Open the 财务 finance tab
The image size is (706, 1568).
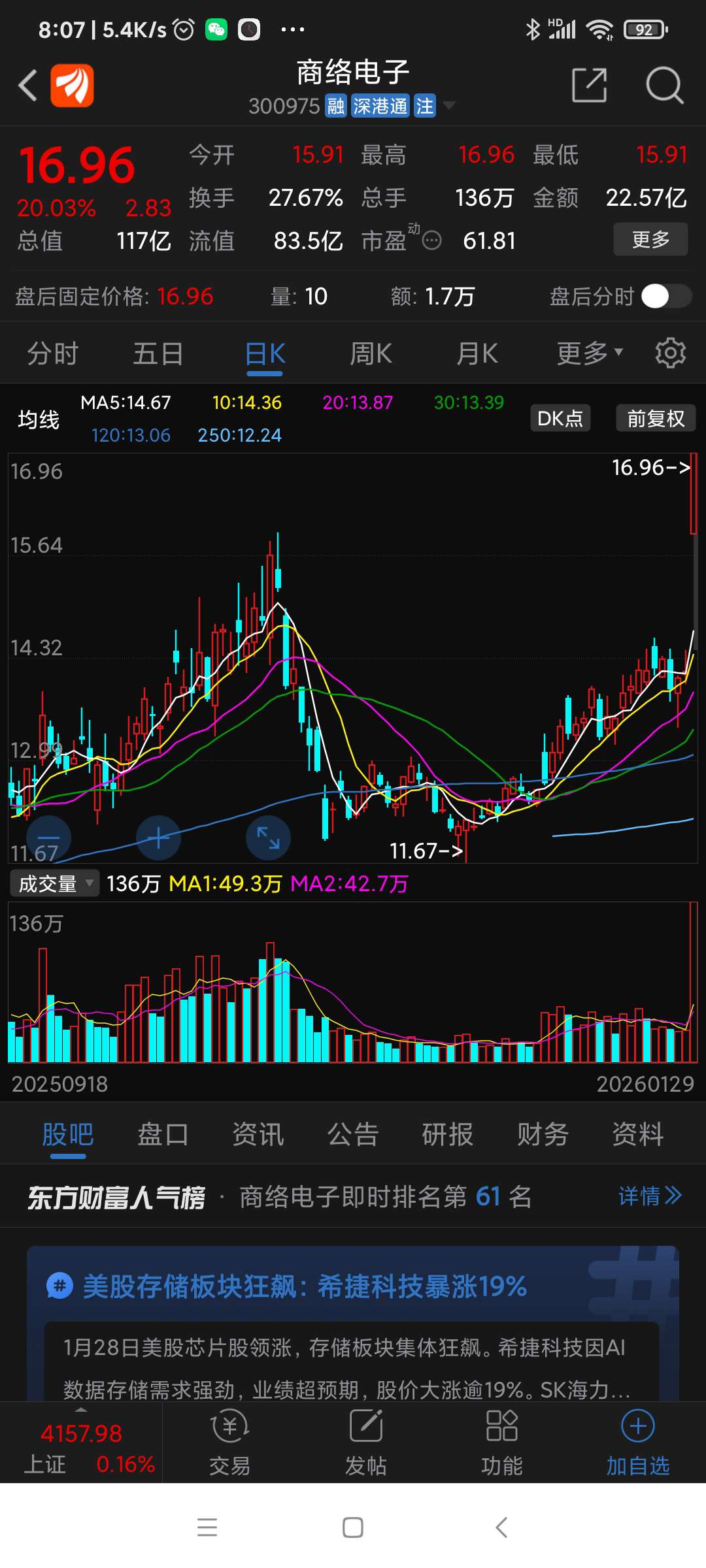[543, 1134]
